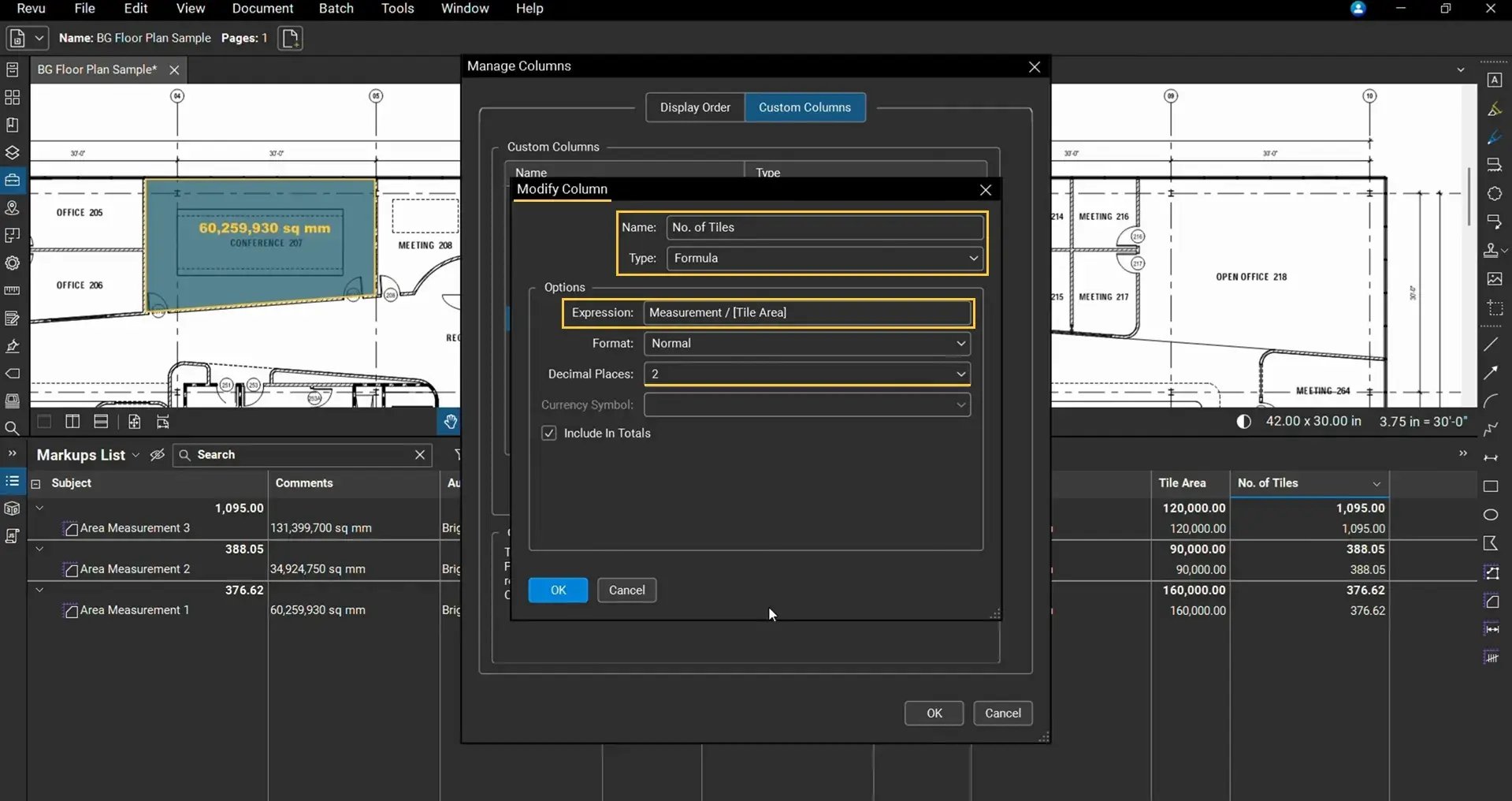Click the Expression input field

[807, 313]
